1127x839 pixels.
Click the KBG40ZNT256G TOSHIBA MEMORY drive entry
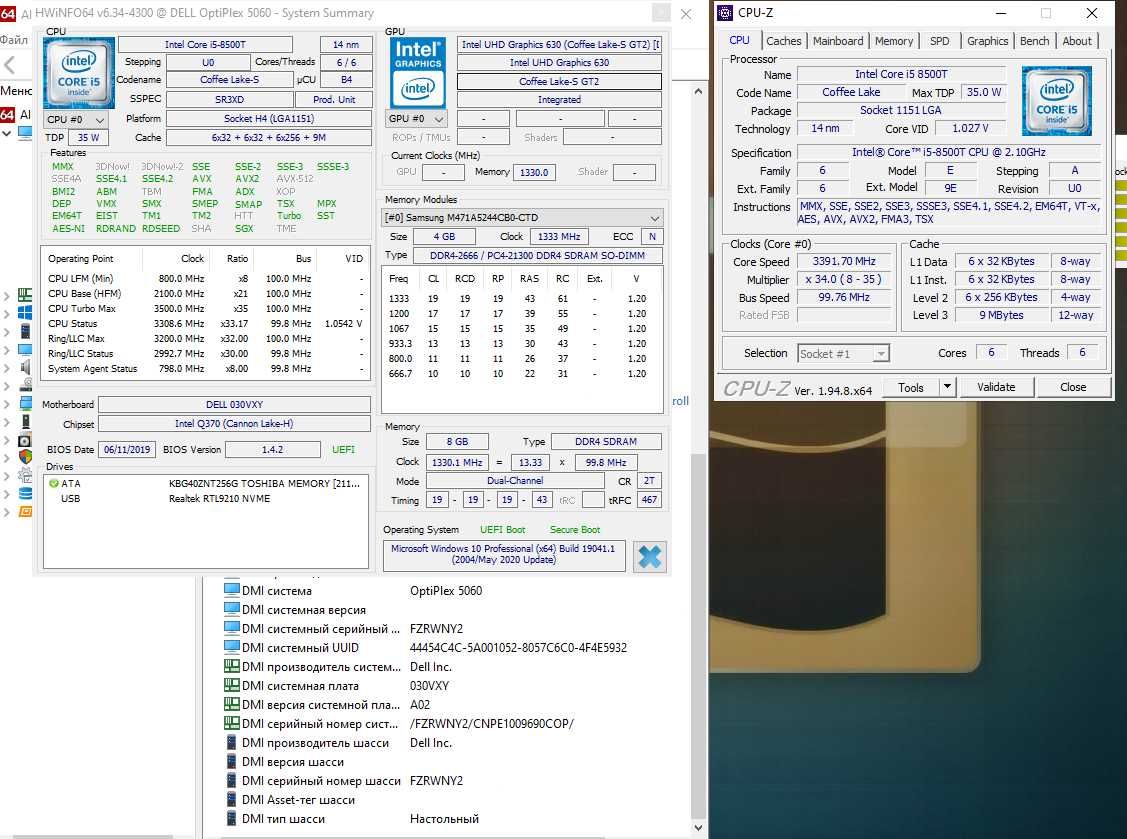(207, 483)
